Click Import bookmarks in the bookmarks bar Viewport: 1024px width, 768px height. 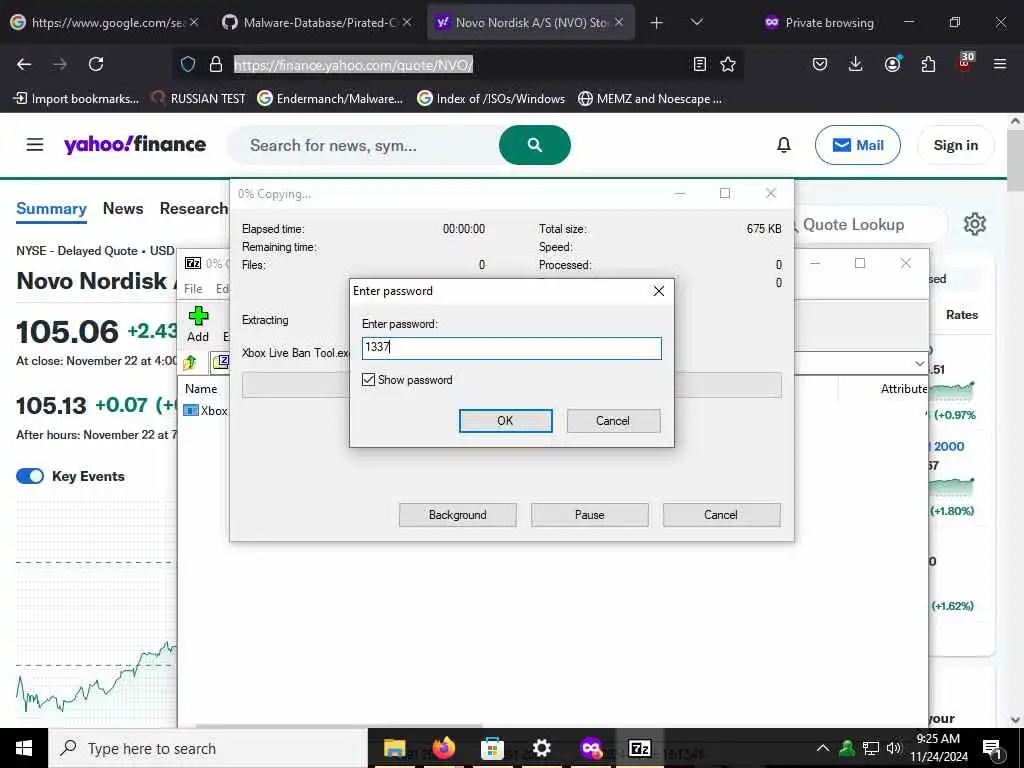pos(76,99)
